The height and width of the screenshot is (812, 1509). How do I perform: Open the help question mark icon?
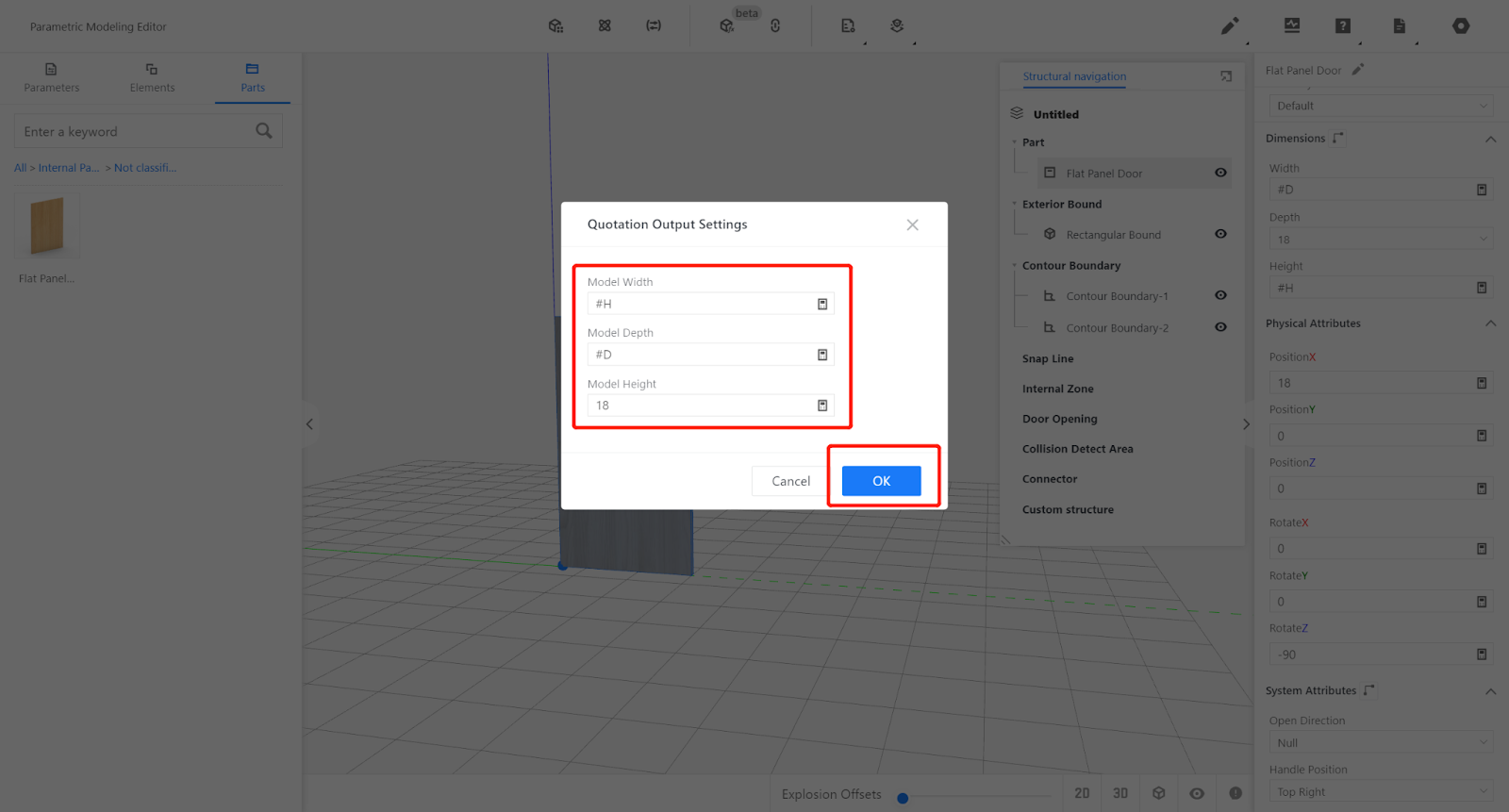(x=1342, y=26)
